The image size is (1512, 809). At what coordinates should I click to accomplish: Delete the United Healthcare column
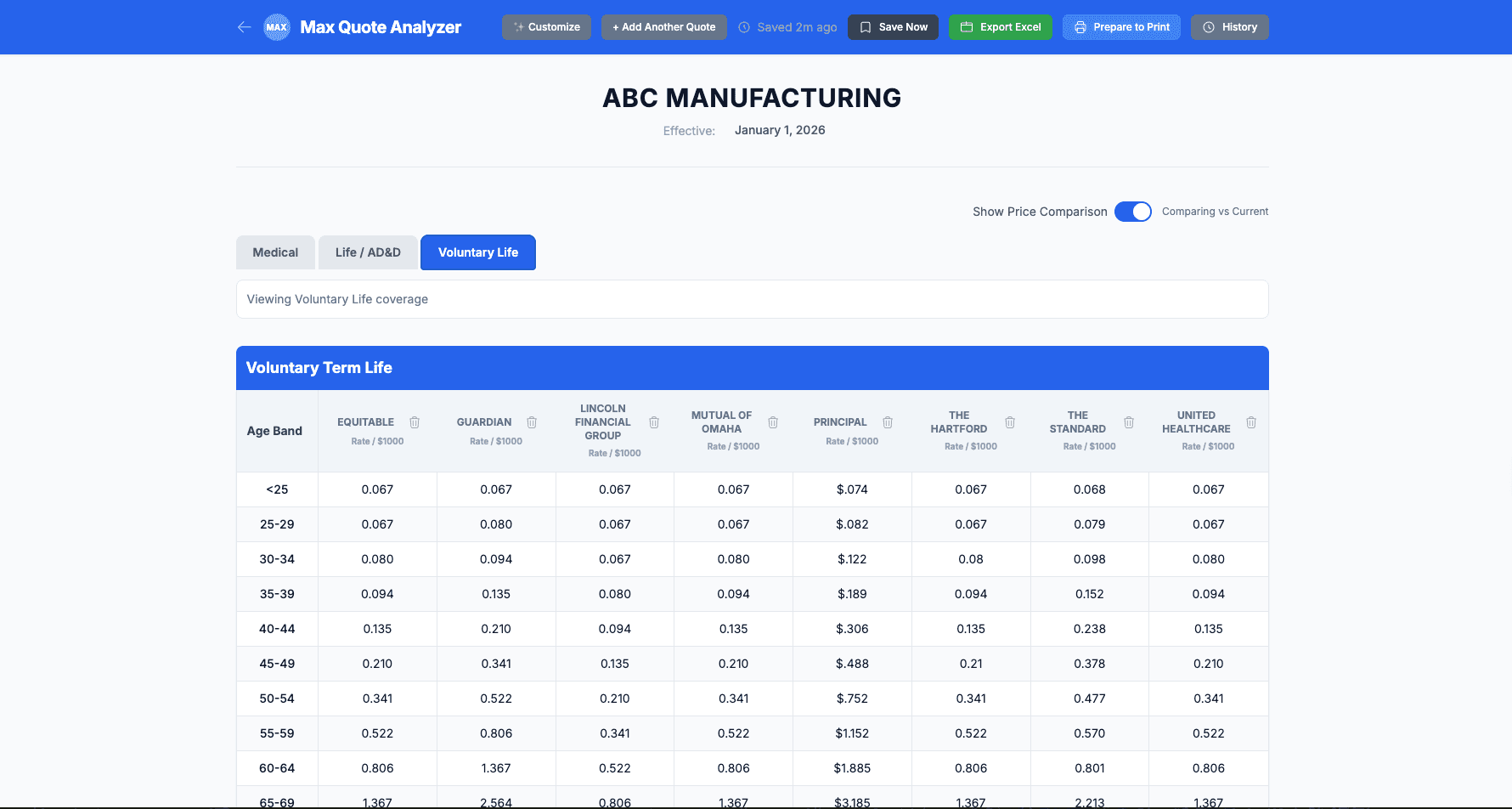(1251, 422)
